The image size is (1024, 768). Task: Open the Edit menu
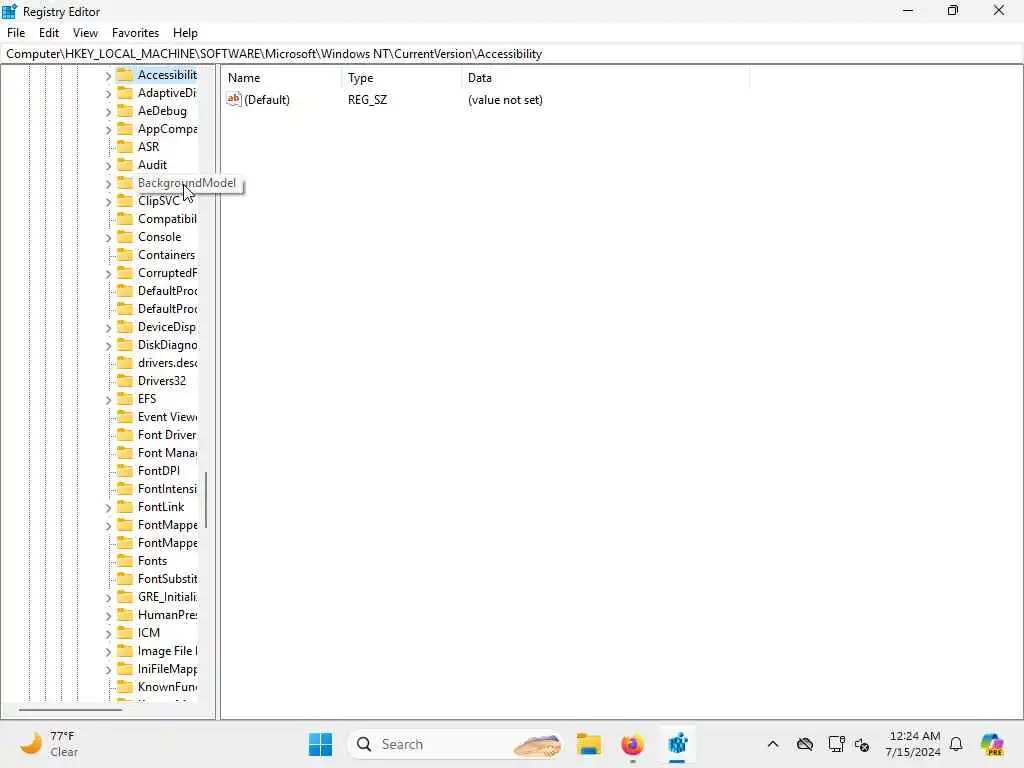(x=48, y=33)
